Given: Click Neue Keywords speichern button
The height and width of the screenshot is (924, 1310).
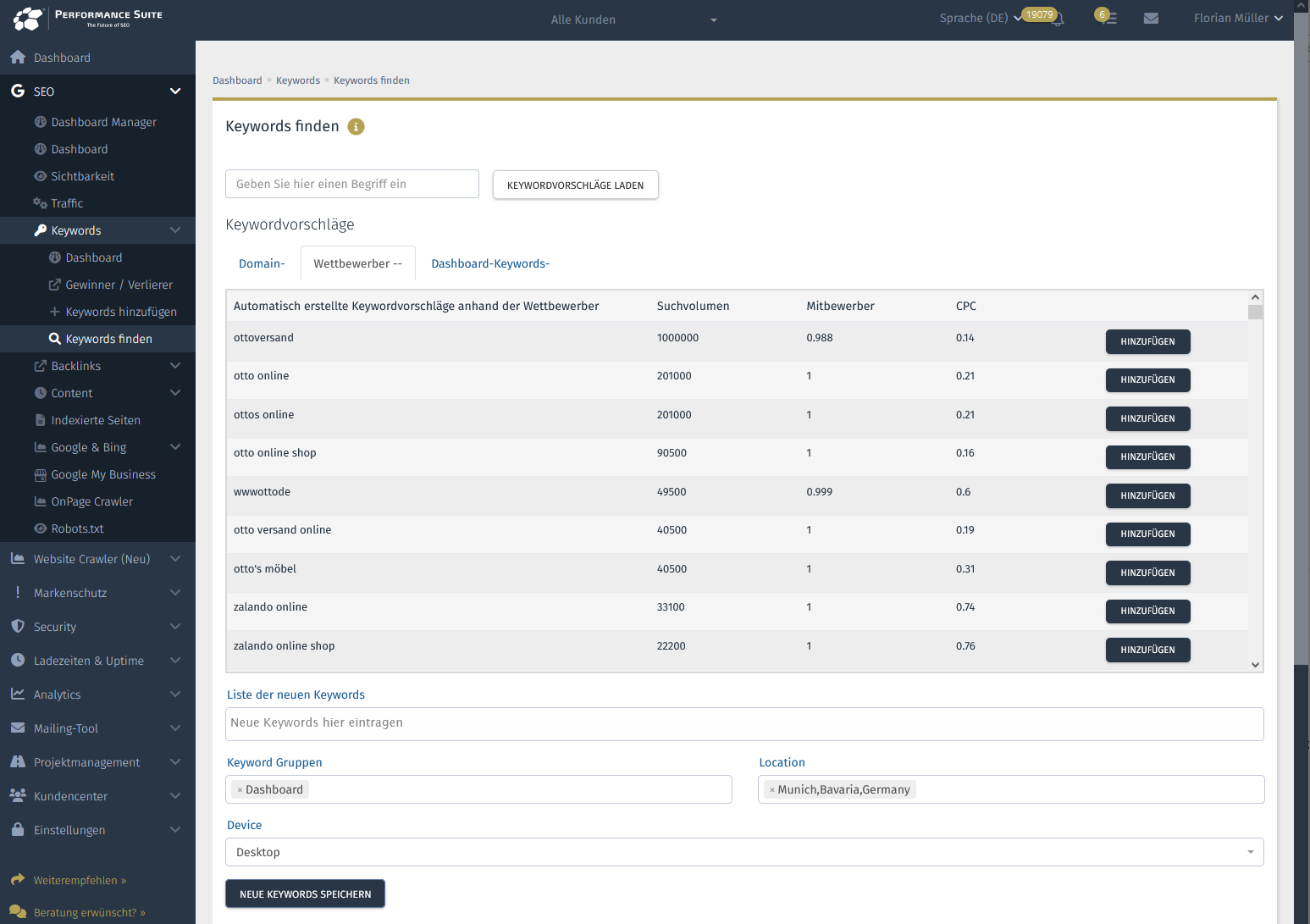Looking at the screenshot, I should pyautogui.click(x=305, y=894).
